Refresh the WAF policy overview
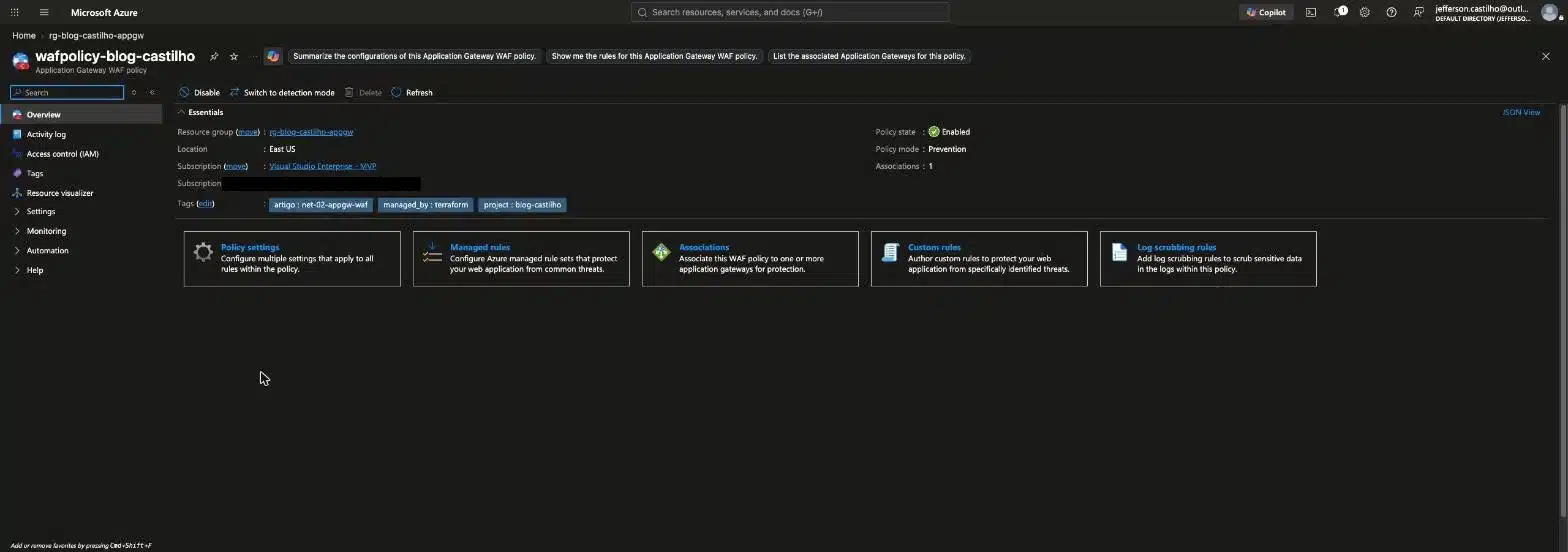The image size is (1568, 552). click(x=412, y=92)
